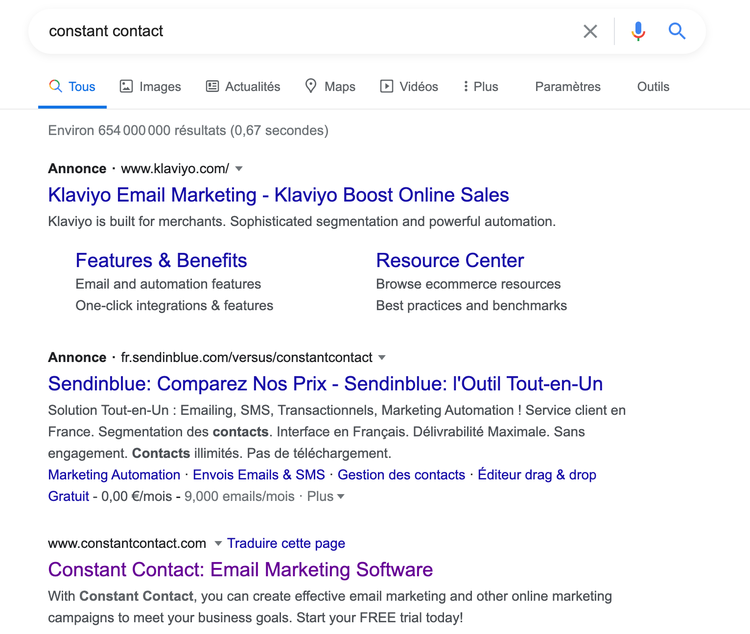Follow the Envois Emails & SMS sitelink
The height and width of the screenshot is (634, 750).
259,475
